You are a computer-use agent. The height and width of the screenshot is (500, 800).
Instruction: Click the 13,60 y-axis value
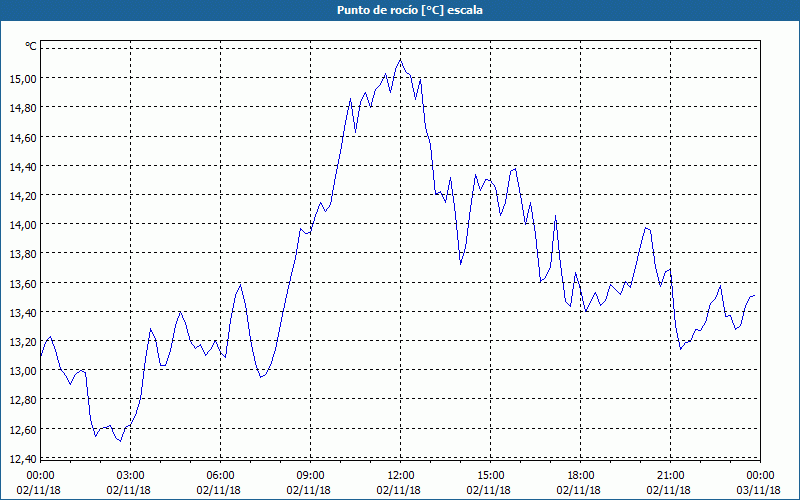click(x=23, y=283)
